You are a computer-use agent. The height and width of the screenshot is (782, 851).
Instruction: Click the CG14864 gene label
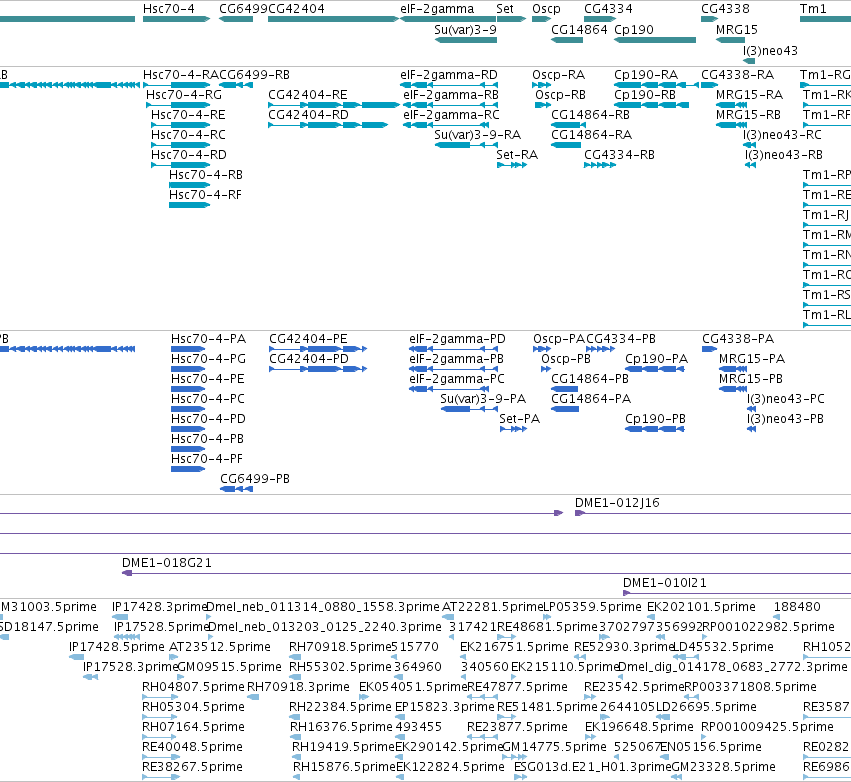click(x=579, y=30)
